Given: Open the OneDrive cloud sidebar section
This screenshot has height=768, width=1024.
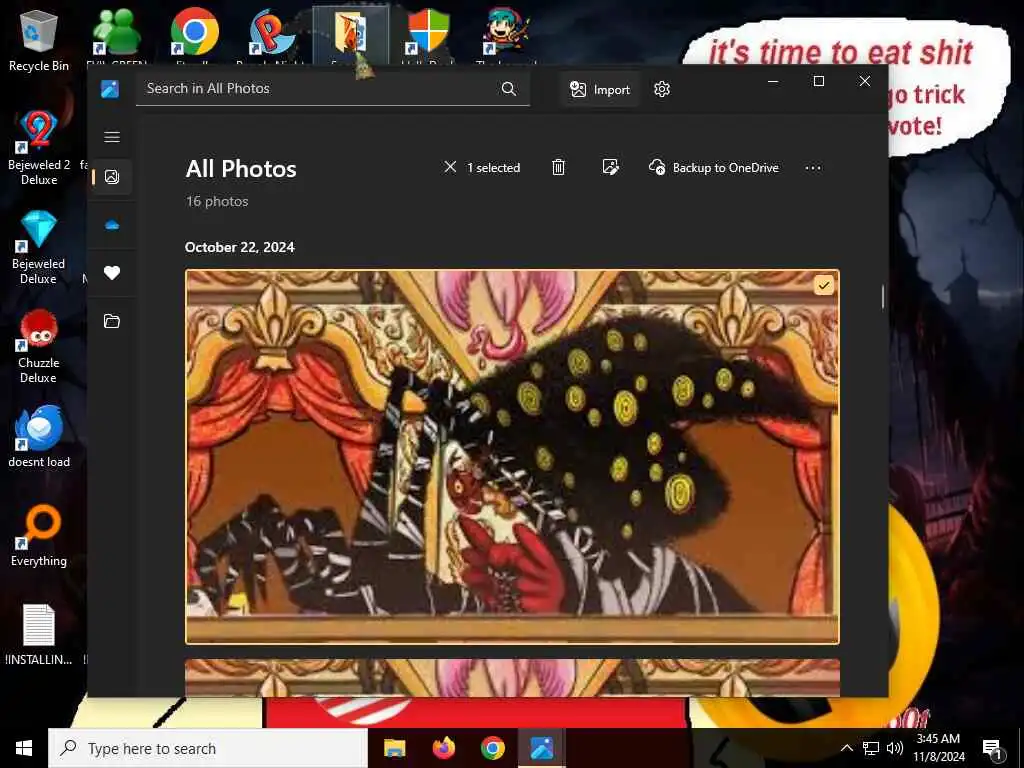Looking at the screenshot, I should [x=112, y=225].
